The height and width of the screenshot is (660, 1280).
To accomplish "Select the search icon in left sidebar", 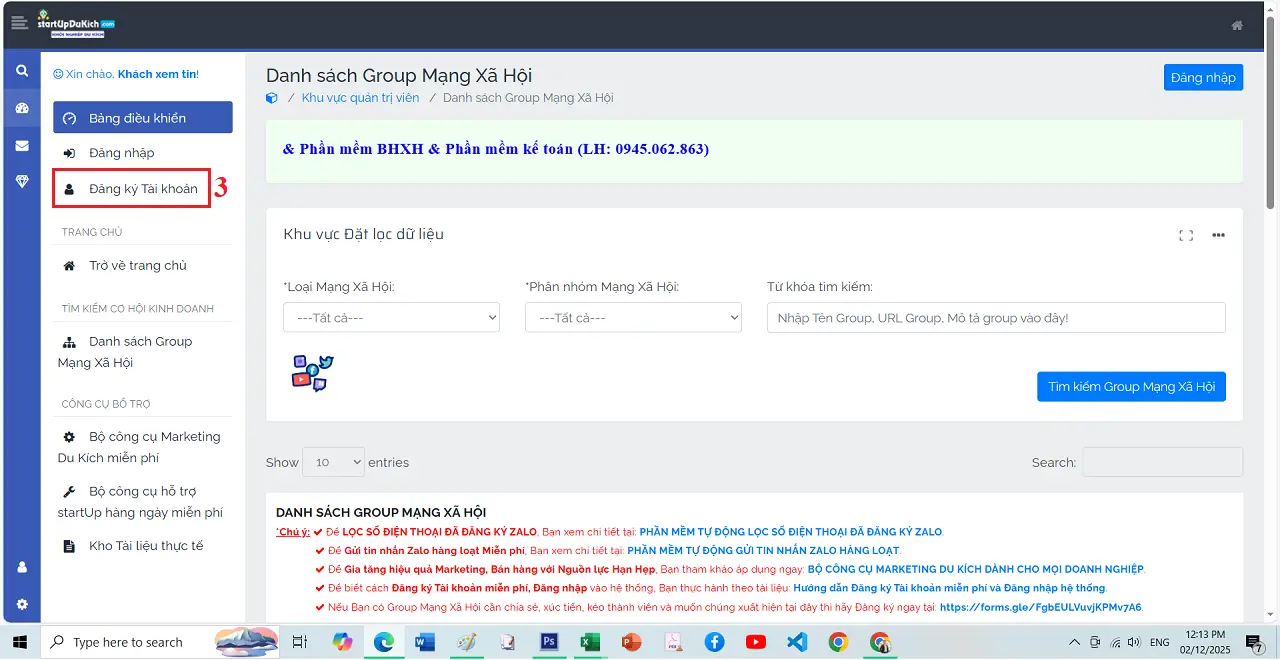I will [x=21, y=71].
